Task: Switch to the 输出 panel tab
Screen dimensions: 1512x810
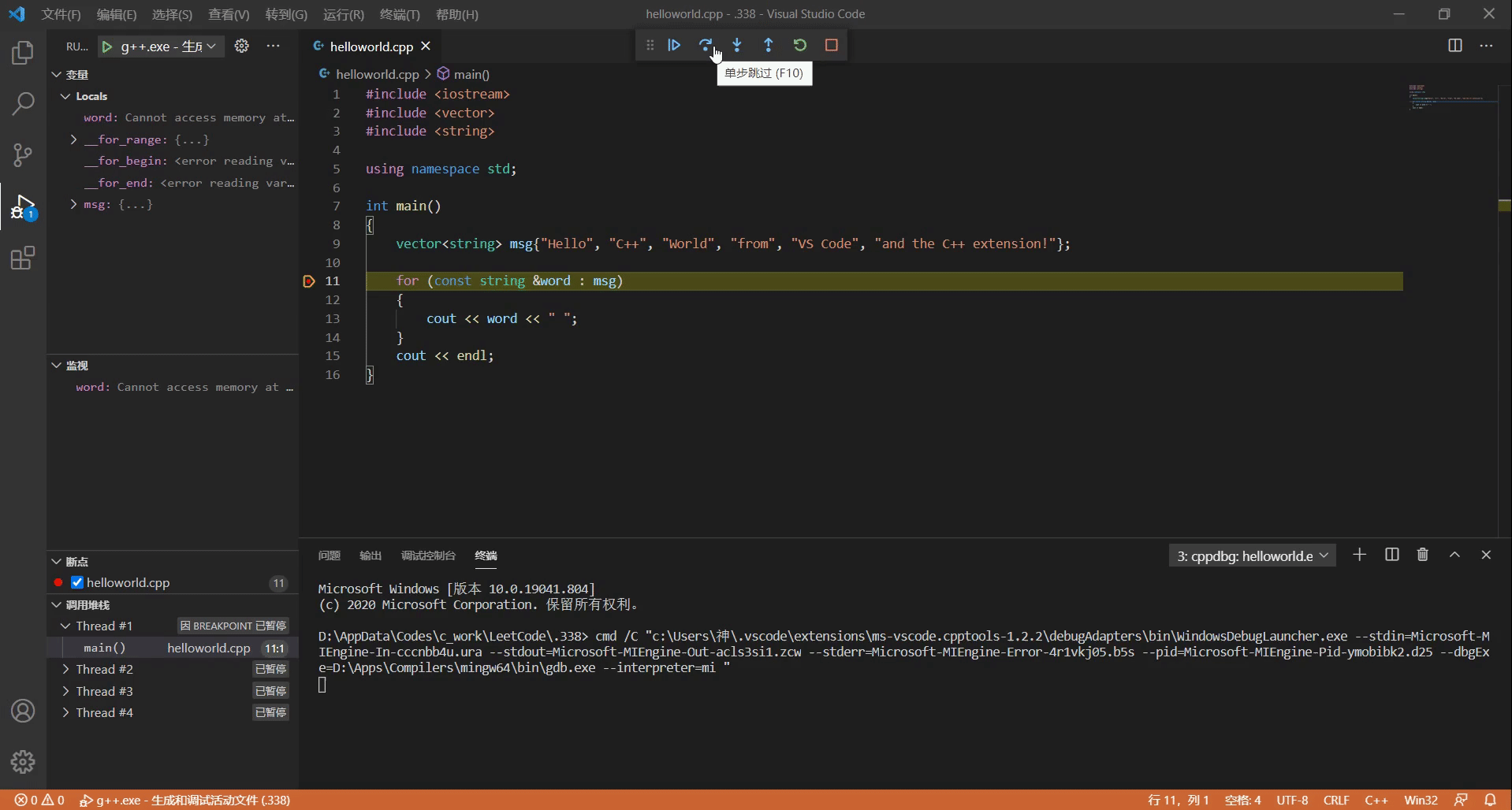Action: [371, 555]
